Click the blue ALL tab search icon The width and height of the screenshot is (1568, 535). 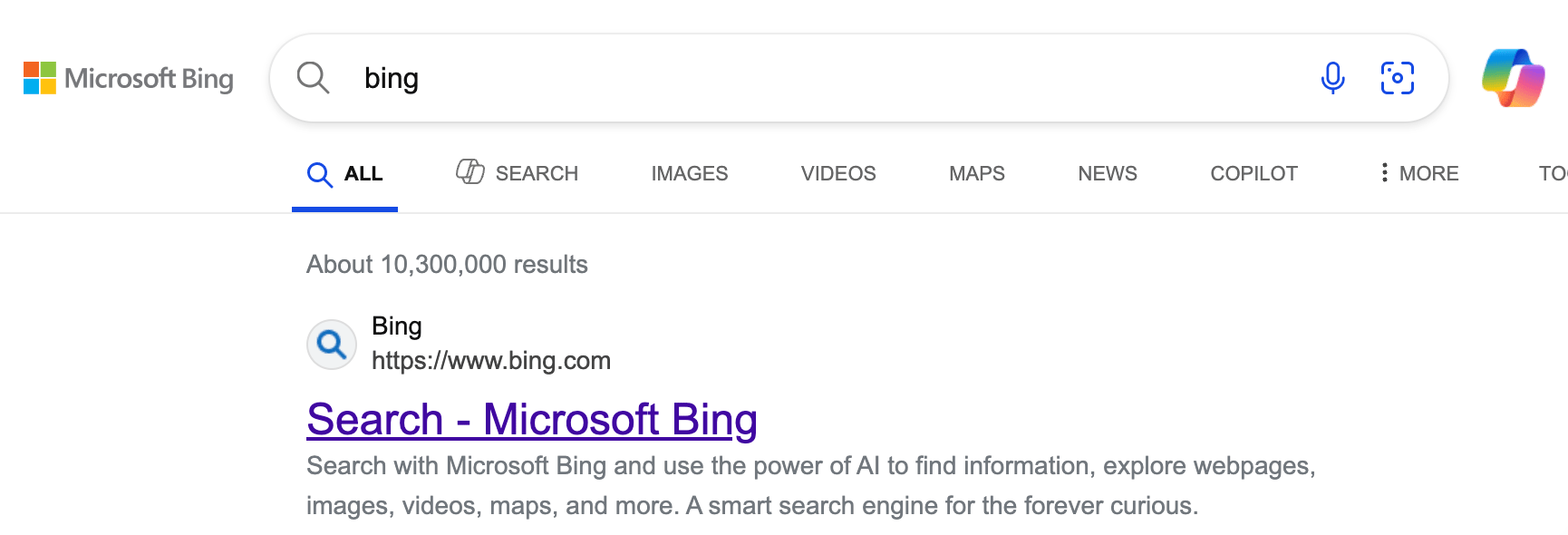(x=319, y=174)
